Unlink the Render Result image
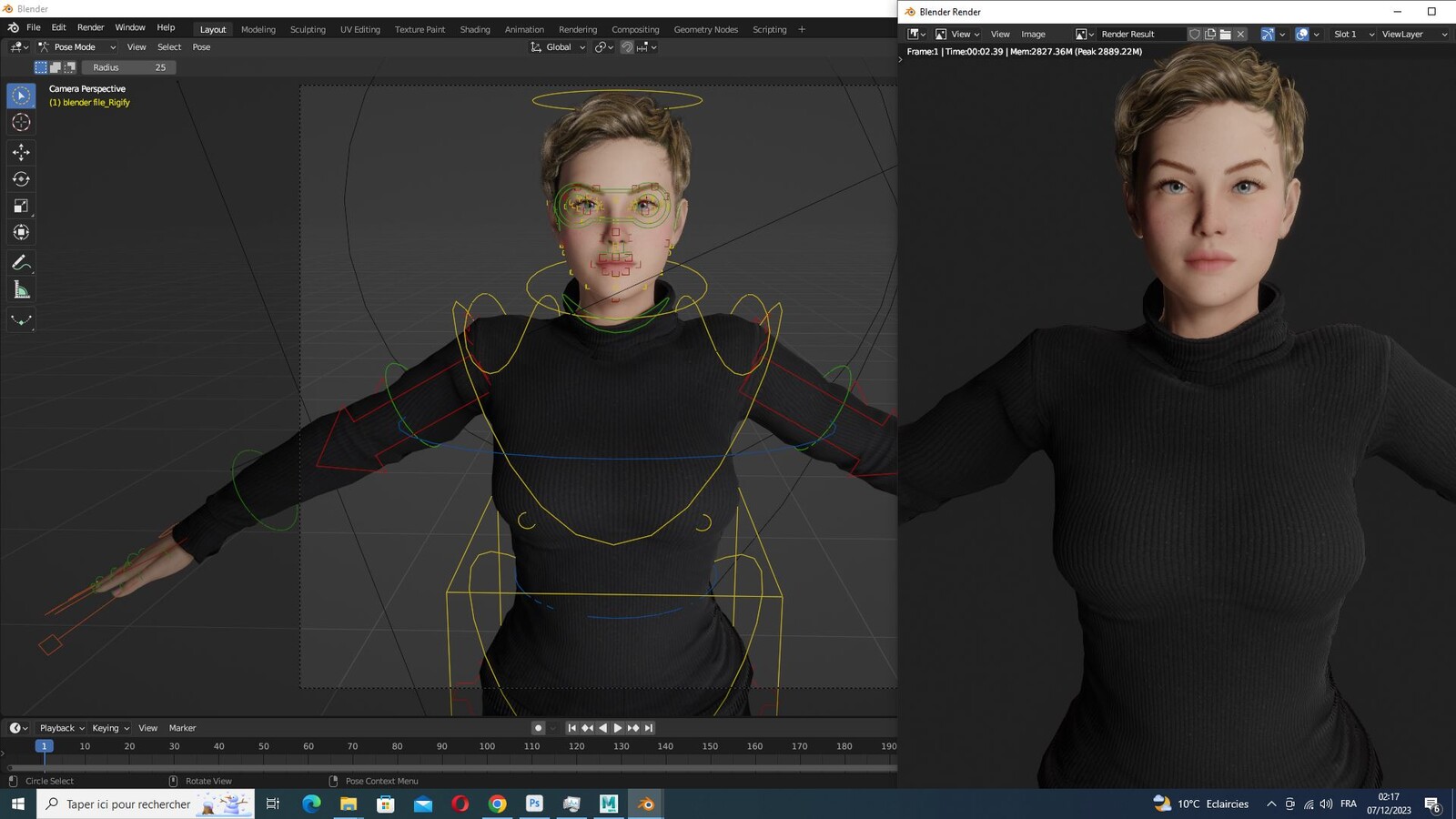The width and height of the screenshot is (1456, 819). (x=1240, y=34)
